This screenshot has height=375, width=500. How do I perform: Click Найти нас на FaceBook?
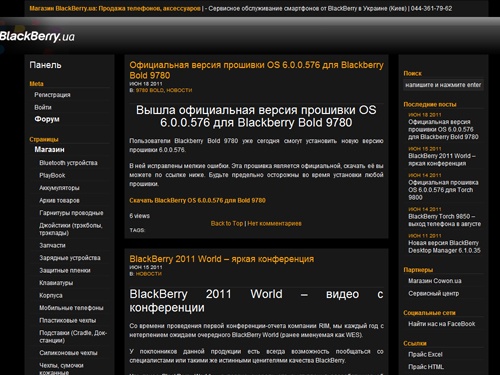442,324
